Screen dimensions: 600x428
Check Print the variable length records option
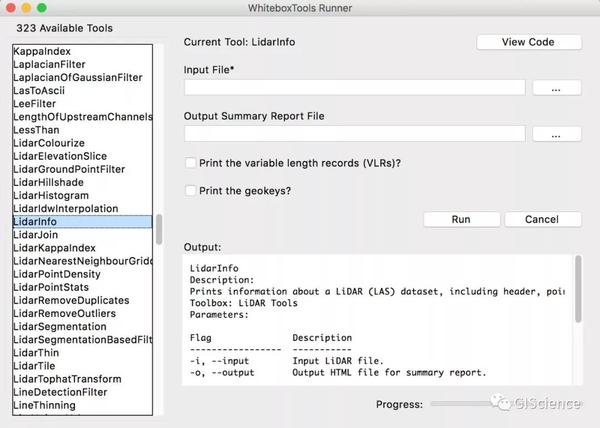tap(190, 163)
